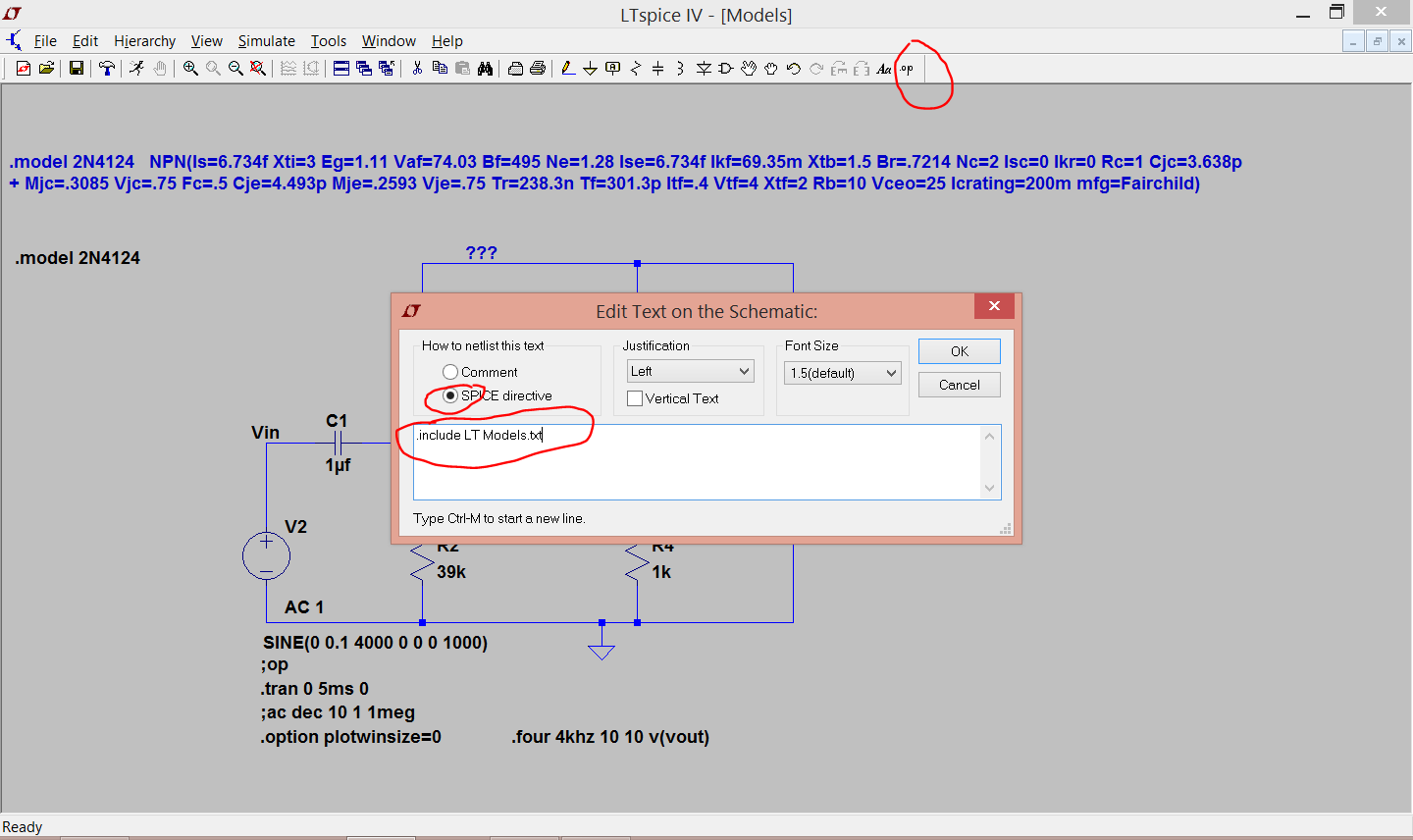Open the Font Size dropdown showing 1.5(default)
The height and width of the screenshot is (840, 1413).
pyautogui.click(x=843, y=373)
